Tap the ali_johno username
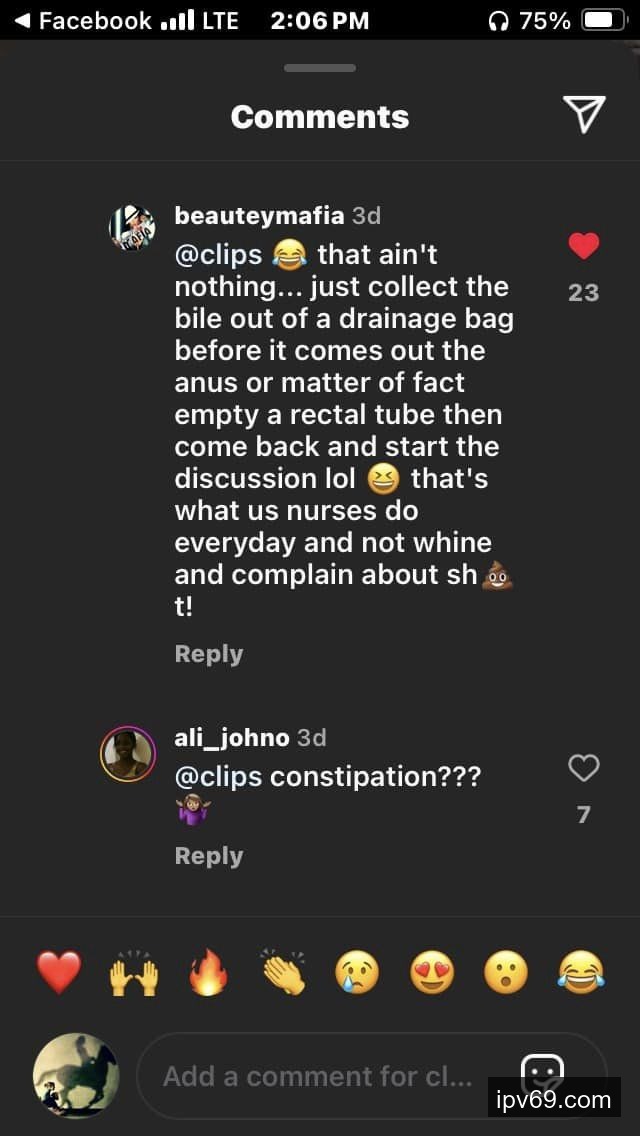 232,738
